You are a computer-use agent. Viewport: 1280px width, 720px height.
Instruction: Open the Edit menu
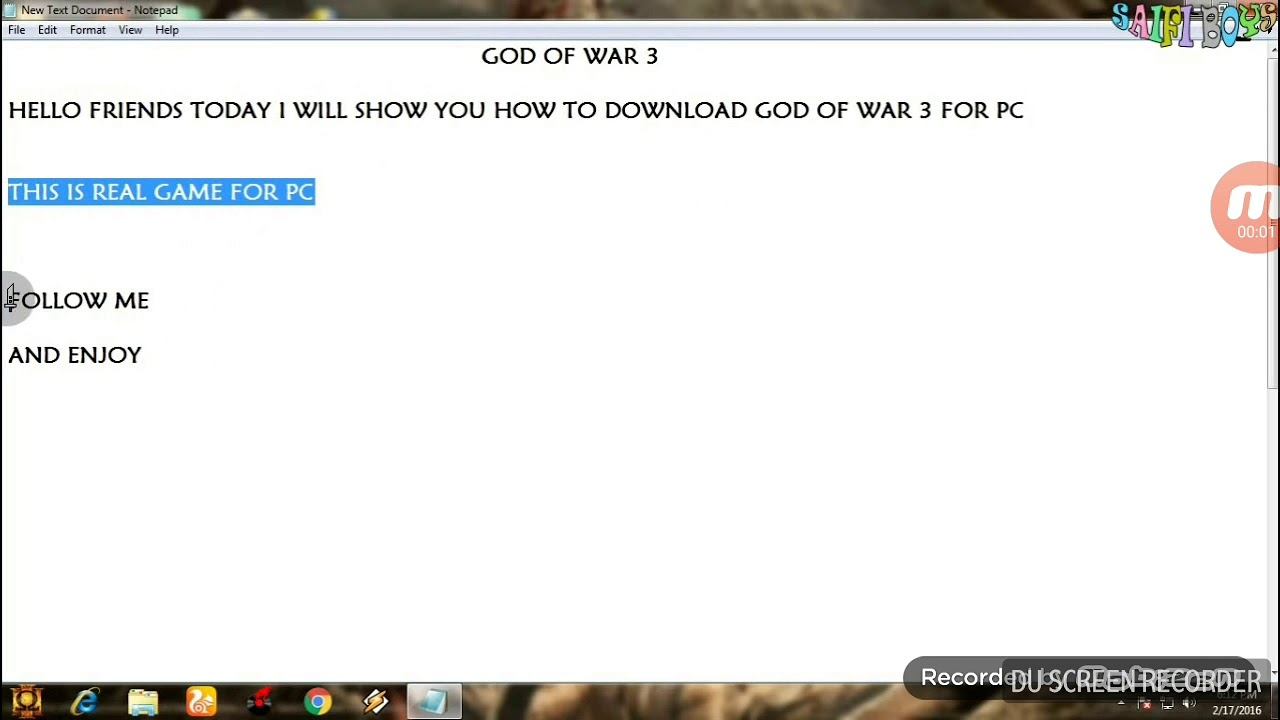point(47,30)
